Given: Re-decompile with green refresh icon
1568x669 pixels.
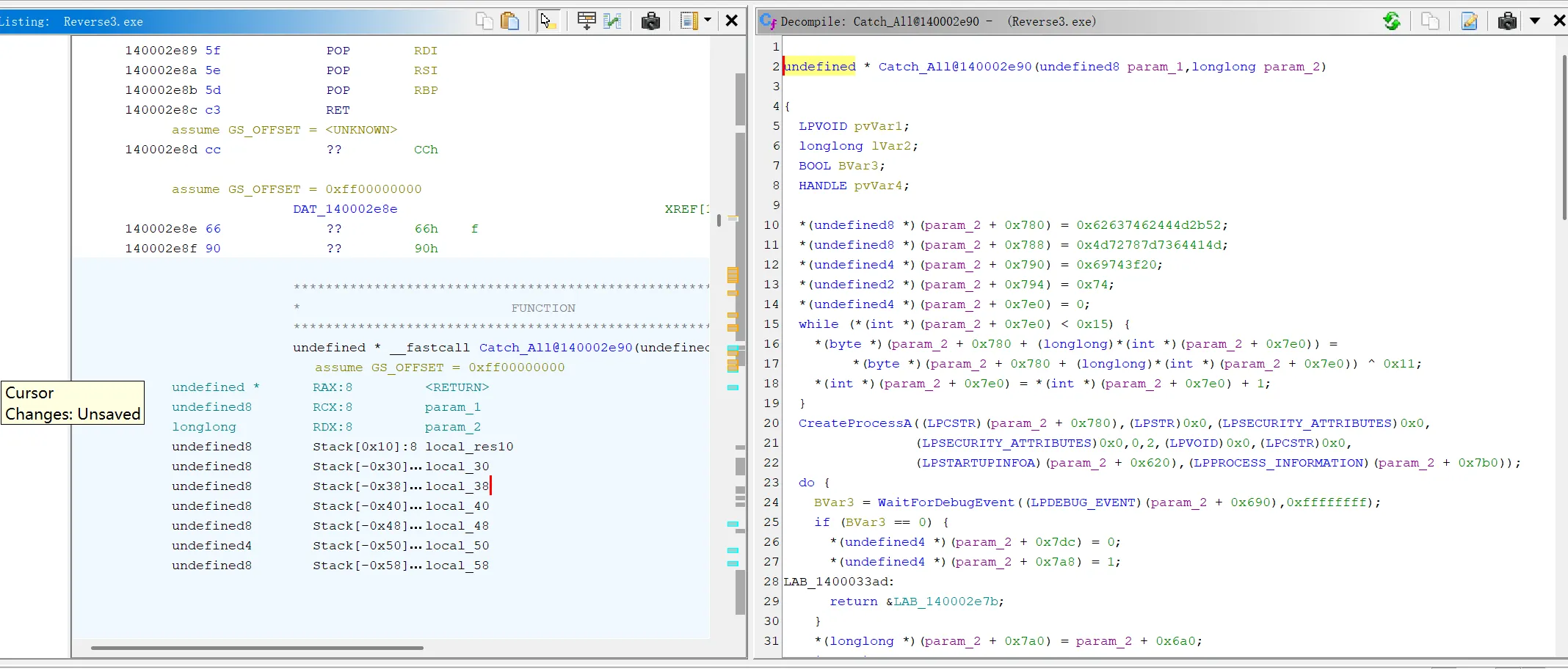Looking at the screenshot, I should pos(1391,21).
